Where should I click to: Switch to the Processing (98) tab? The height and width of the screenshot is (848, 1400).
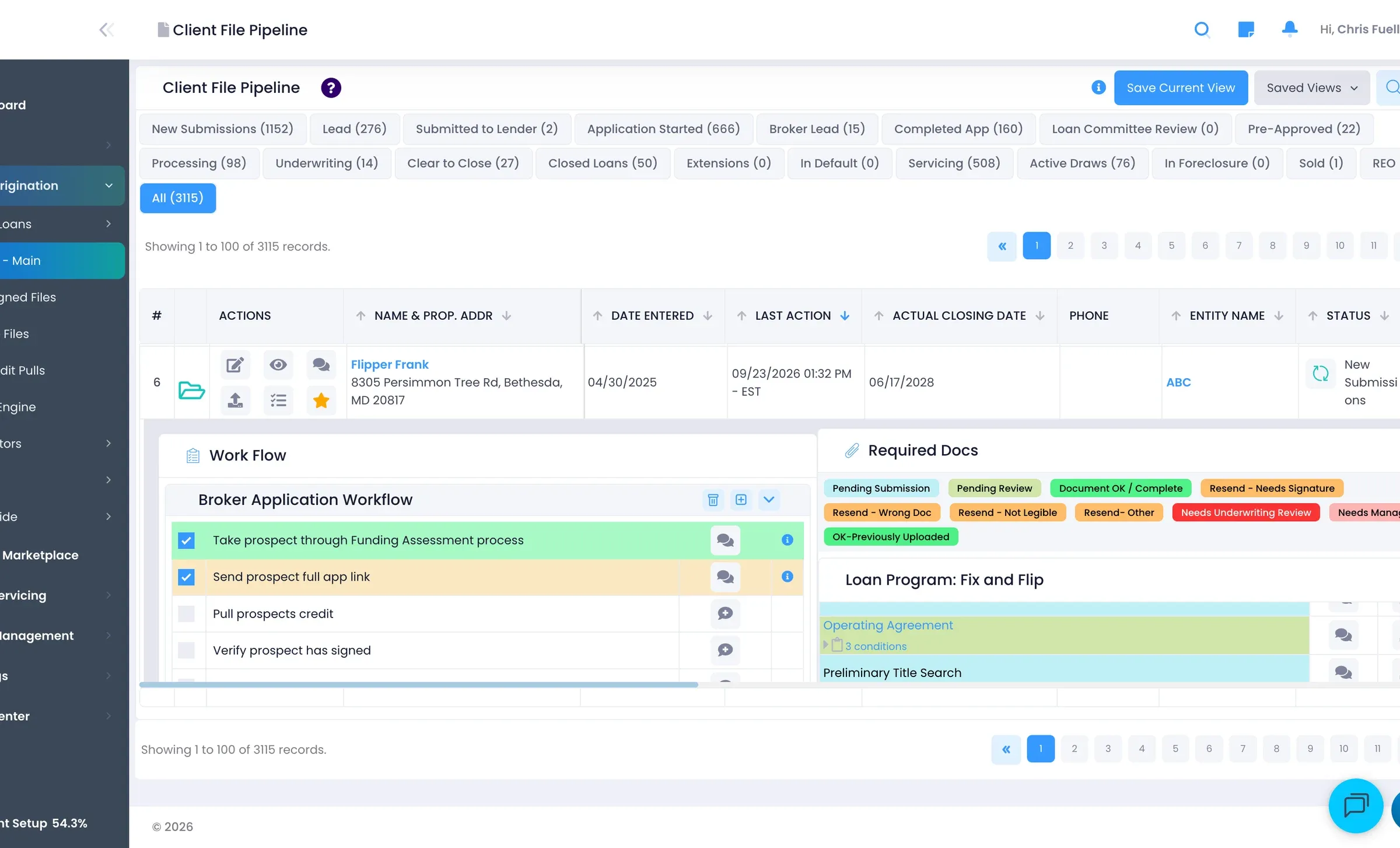click(x=199, y=163)
